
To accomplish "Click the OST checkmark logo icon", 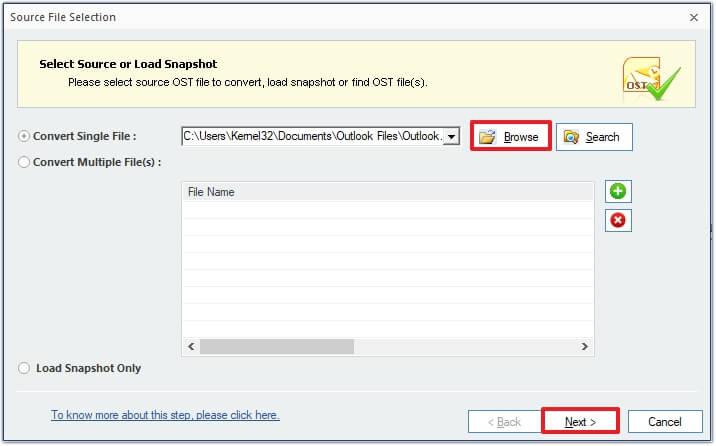I will click(x=652, y=78).
